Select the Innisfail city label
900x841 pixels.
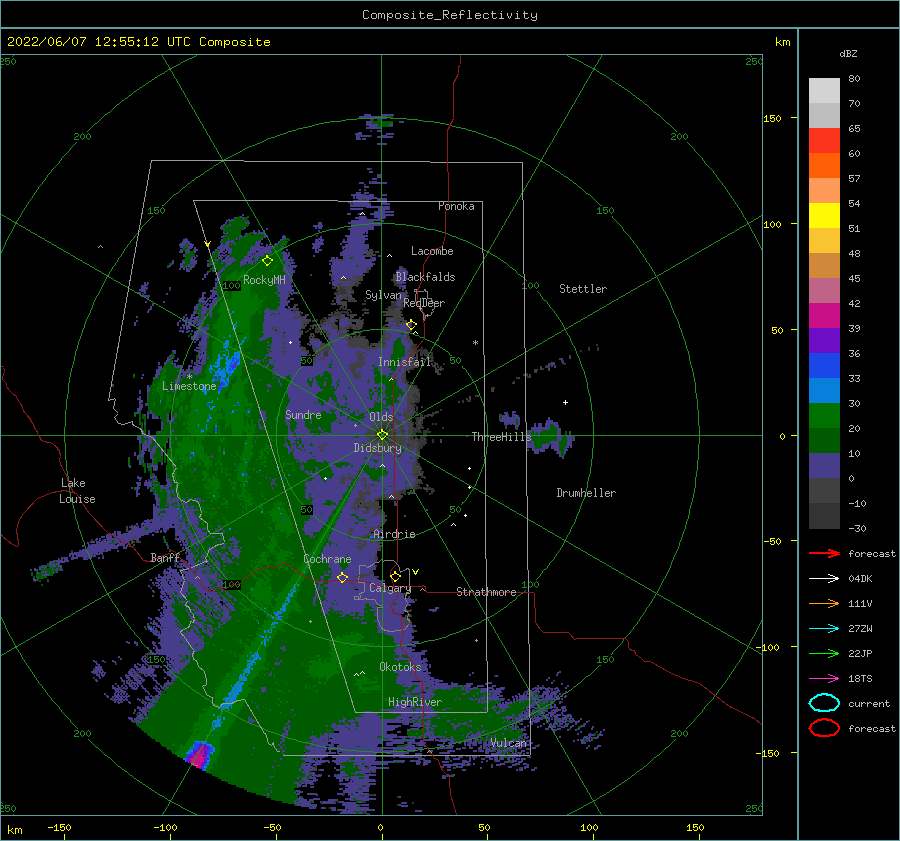pyautogui.click(x=404, y=362)
